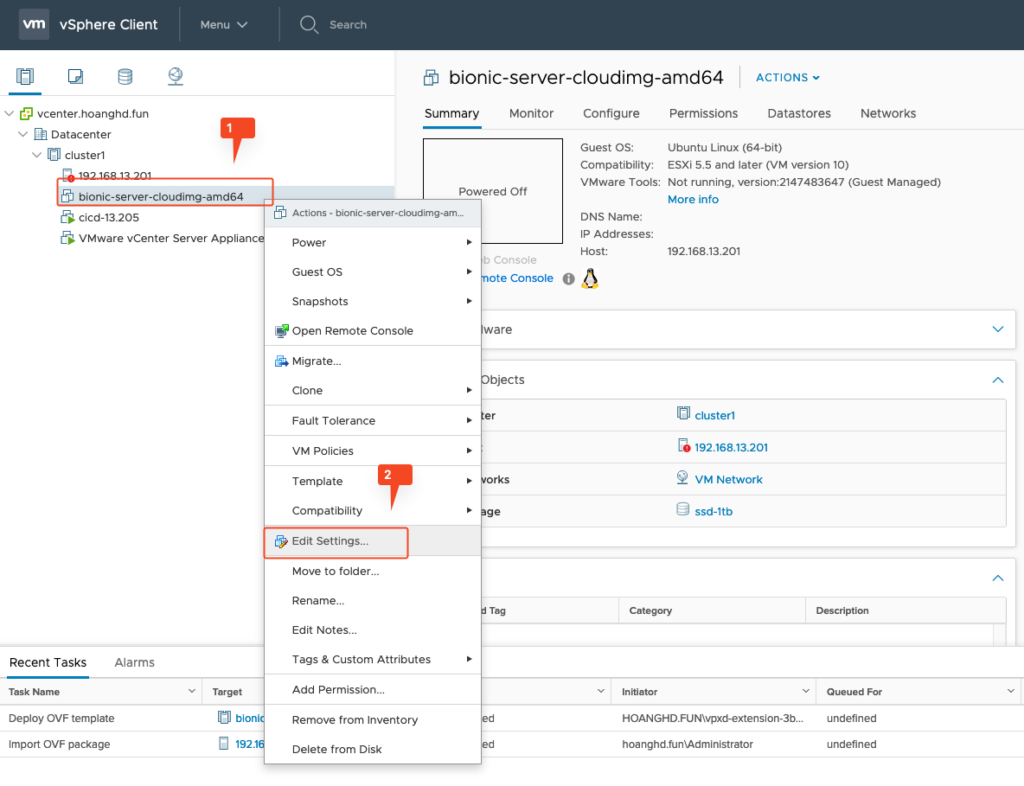
Task: Open Storage inventory view icon
Action: 125,76
